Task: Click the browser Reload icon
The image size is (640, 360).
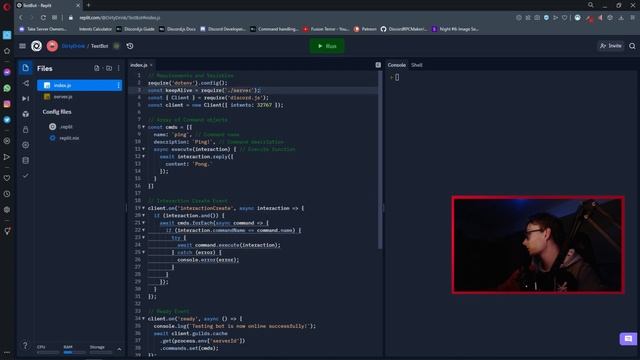Action: [x=43, y=18]
